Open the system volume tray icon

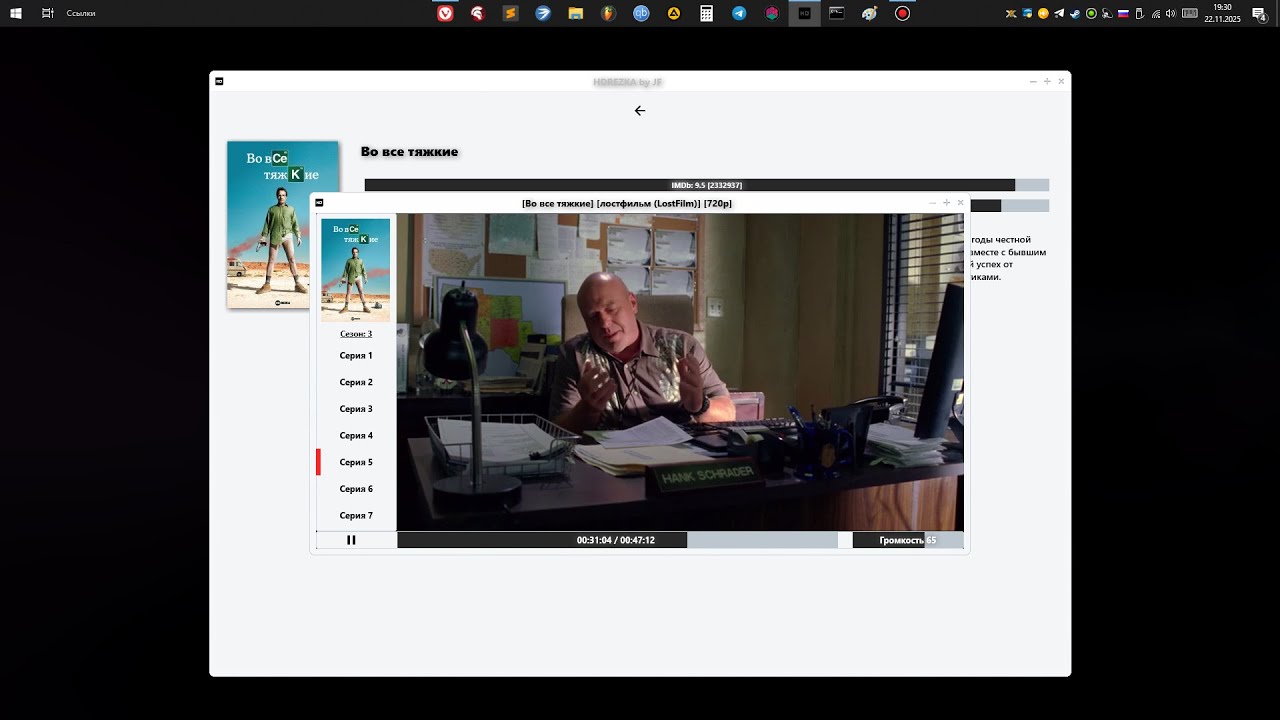click(x=1171, y=13)
